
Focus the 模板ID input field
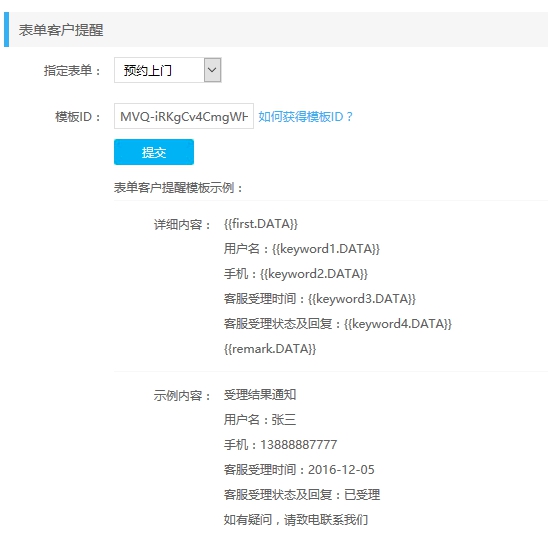183,116
